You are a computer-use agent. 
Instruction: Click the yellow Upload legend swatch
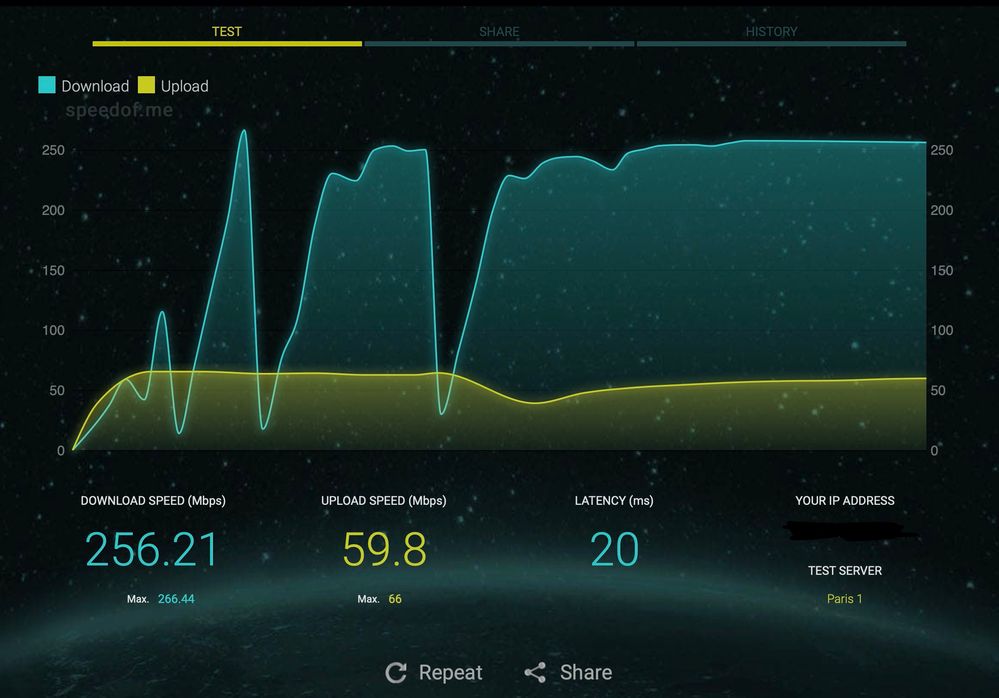pyautogui.click(x=147, y=86)
